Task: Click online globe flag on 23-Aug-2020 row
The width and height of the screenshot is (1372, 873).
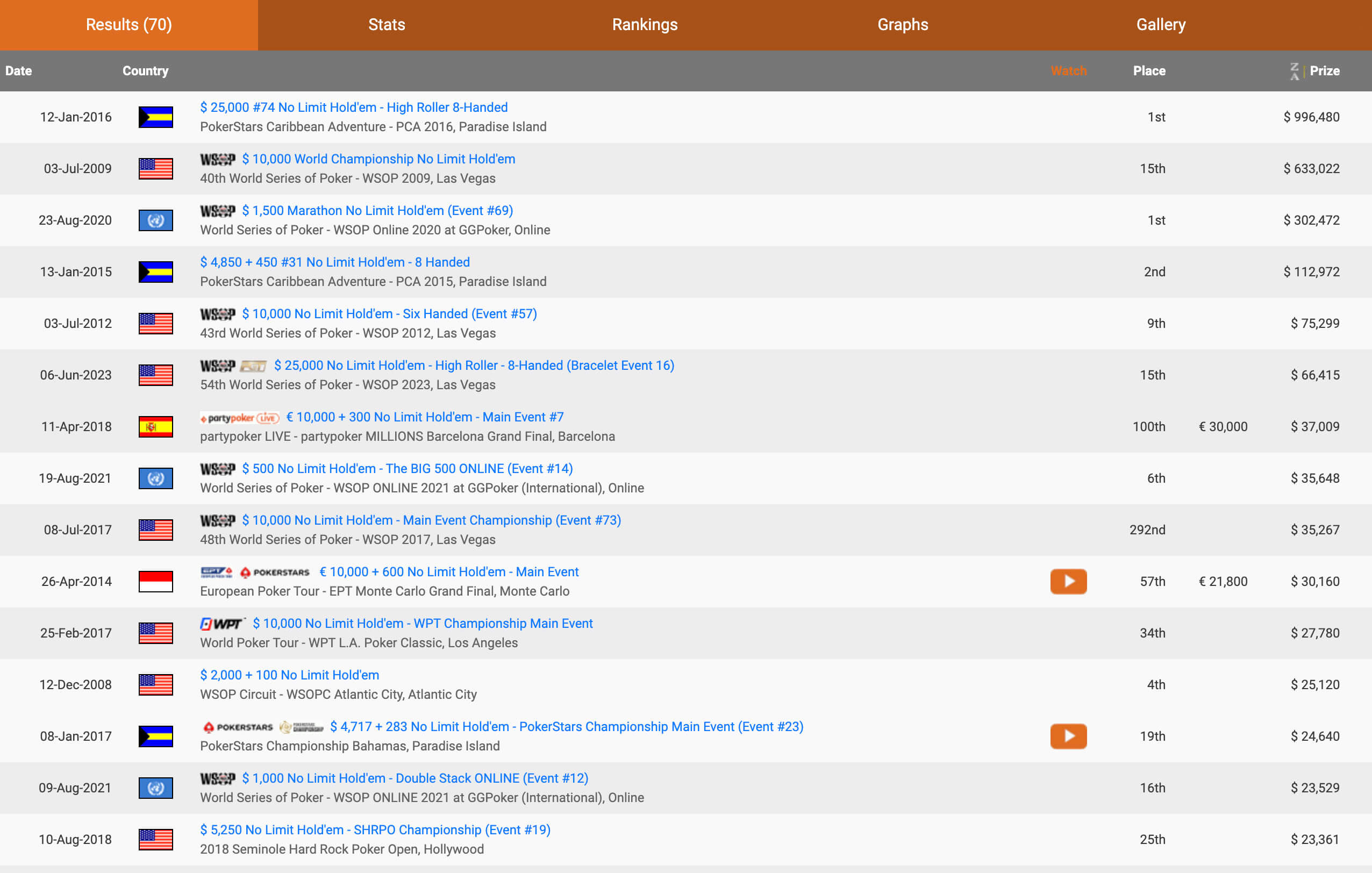Action: point(155,220)
